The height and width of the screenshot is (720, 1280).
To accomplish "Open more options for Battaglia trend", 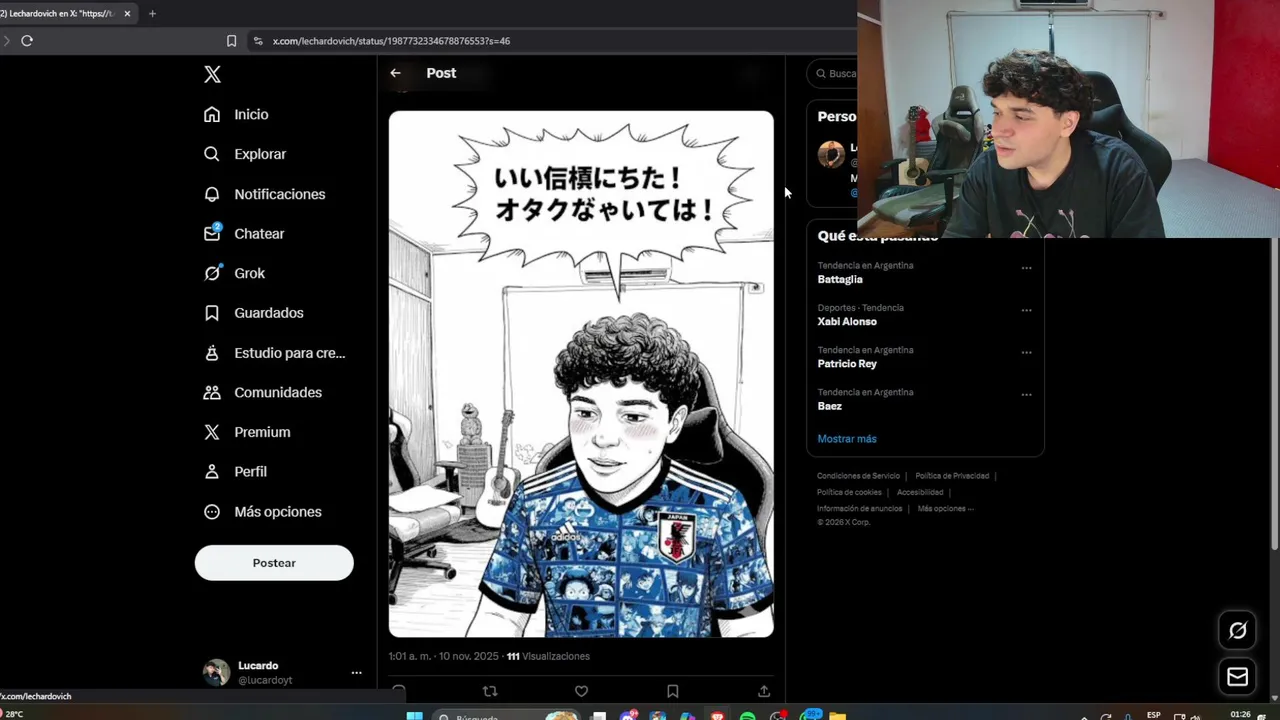I will [x=1026, y=268].
